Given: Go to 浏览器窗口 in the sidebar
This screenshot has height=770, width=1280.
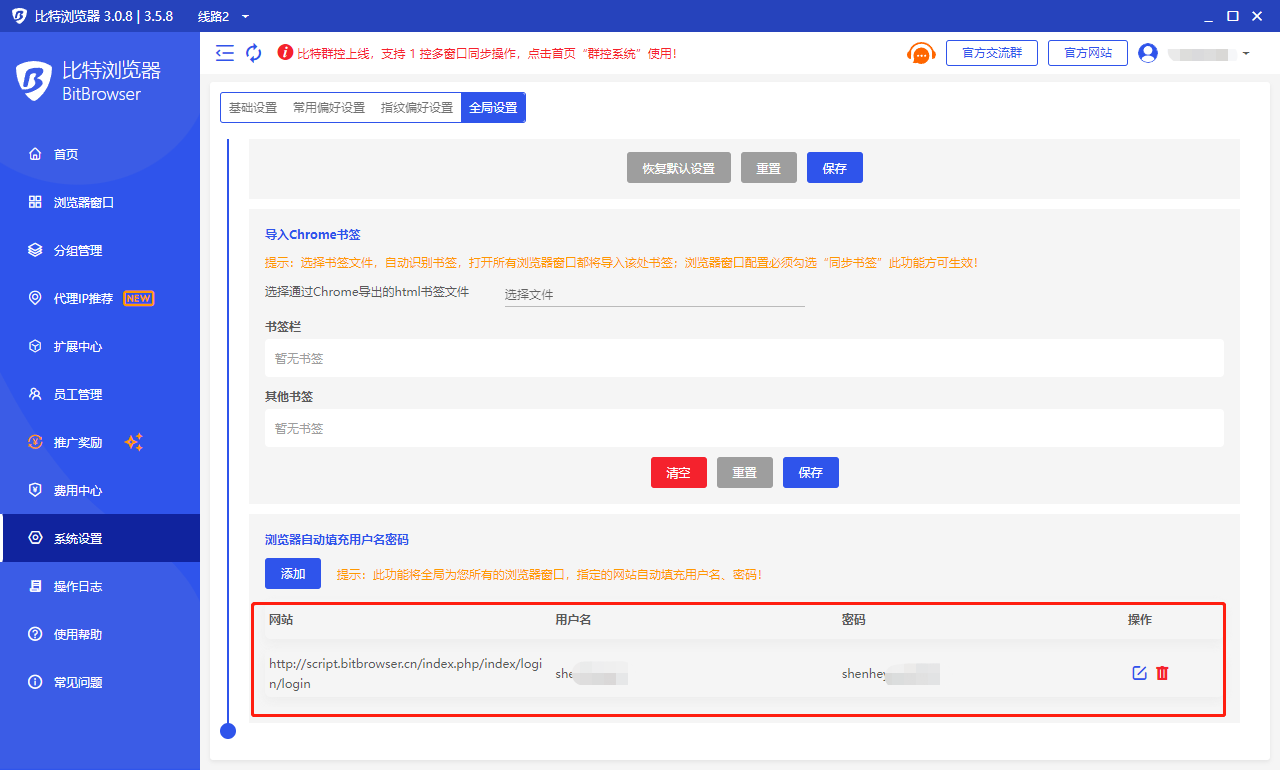Looking at the screenshot, I should click(84, 202).
